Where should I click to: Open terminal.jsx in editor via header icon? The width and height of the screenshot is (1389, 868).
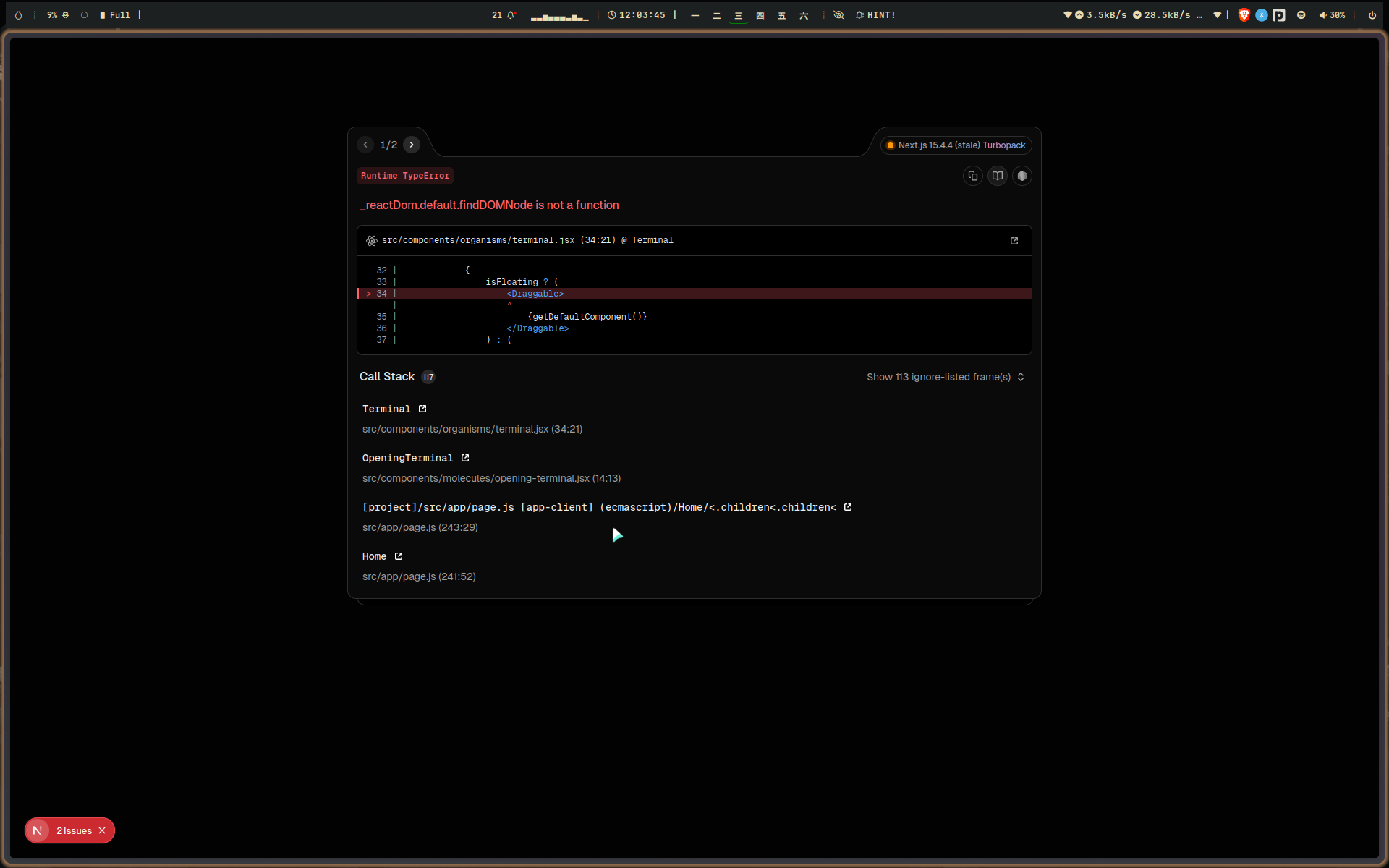1014,241
